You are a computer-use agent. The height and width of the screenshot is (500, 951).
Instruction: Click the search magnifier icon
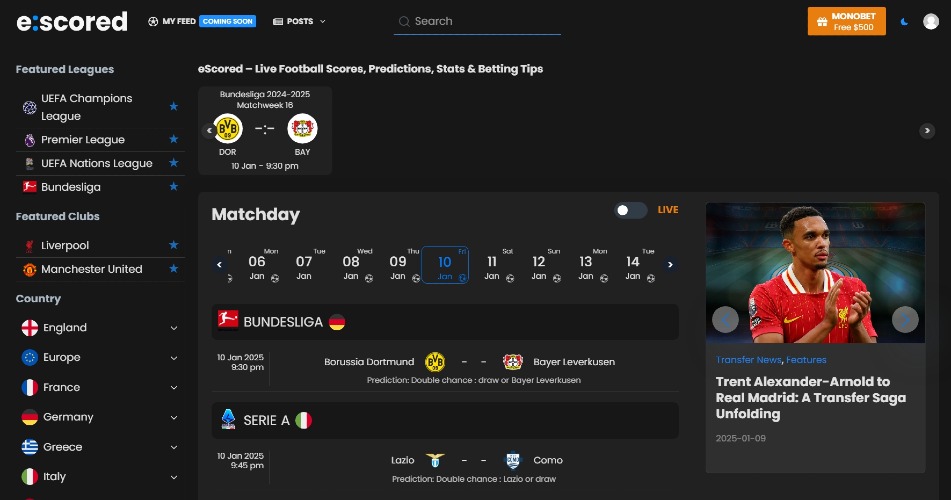pyautogui.click(x=404, y=22)
